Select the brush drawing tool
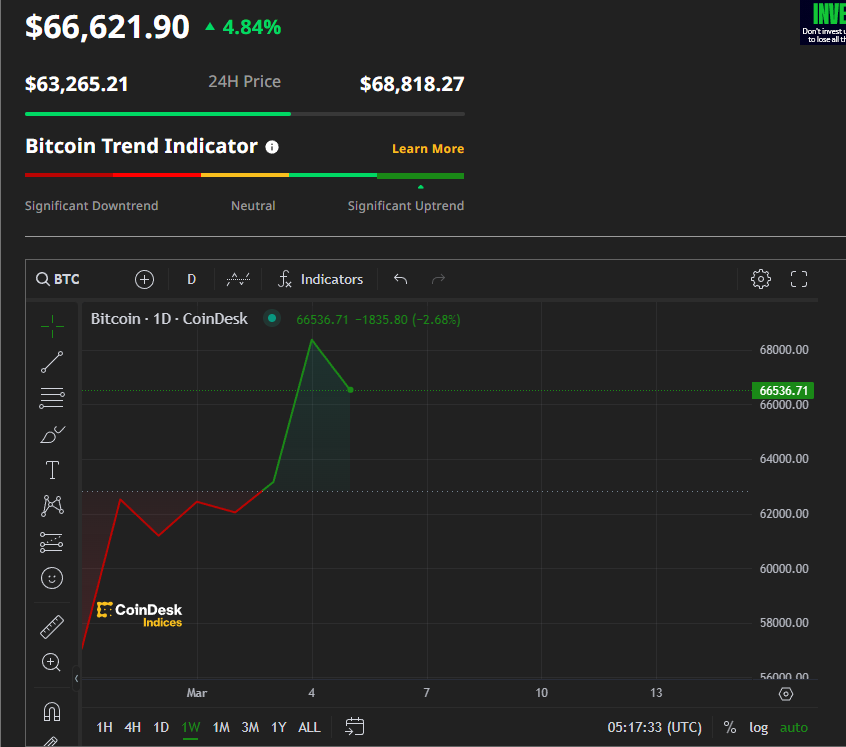This screenshot has height=747, width=846. [52, 434]
